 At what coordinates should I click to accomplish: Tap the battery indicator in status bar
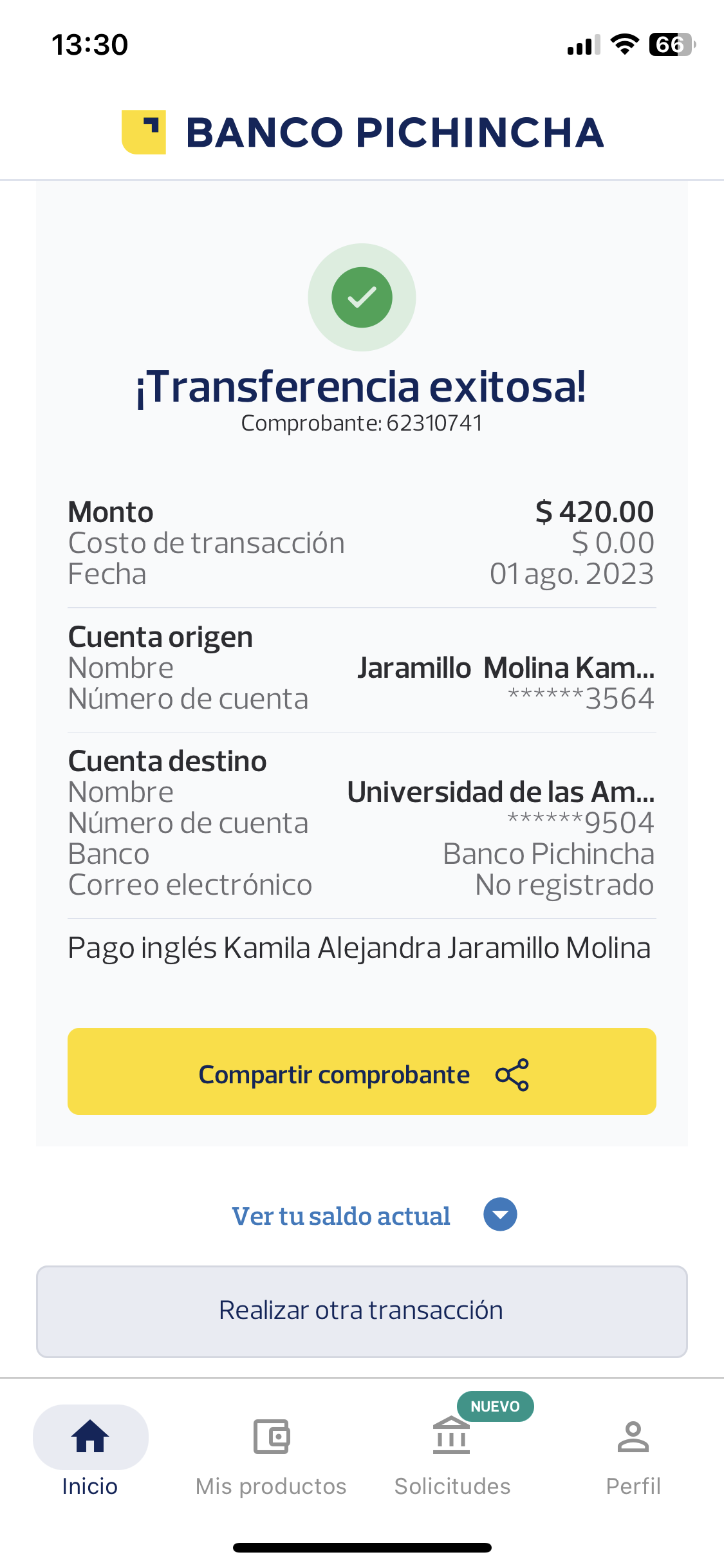672,45
